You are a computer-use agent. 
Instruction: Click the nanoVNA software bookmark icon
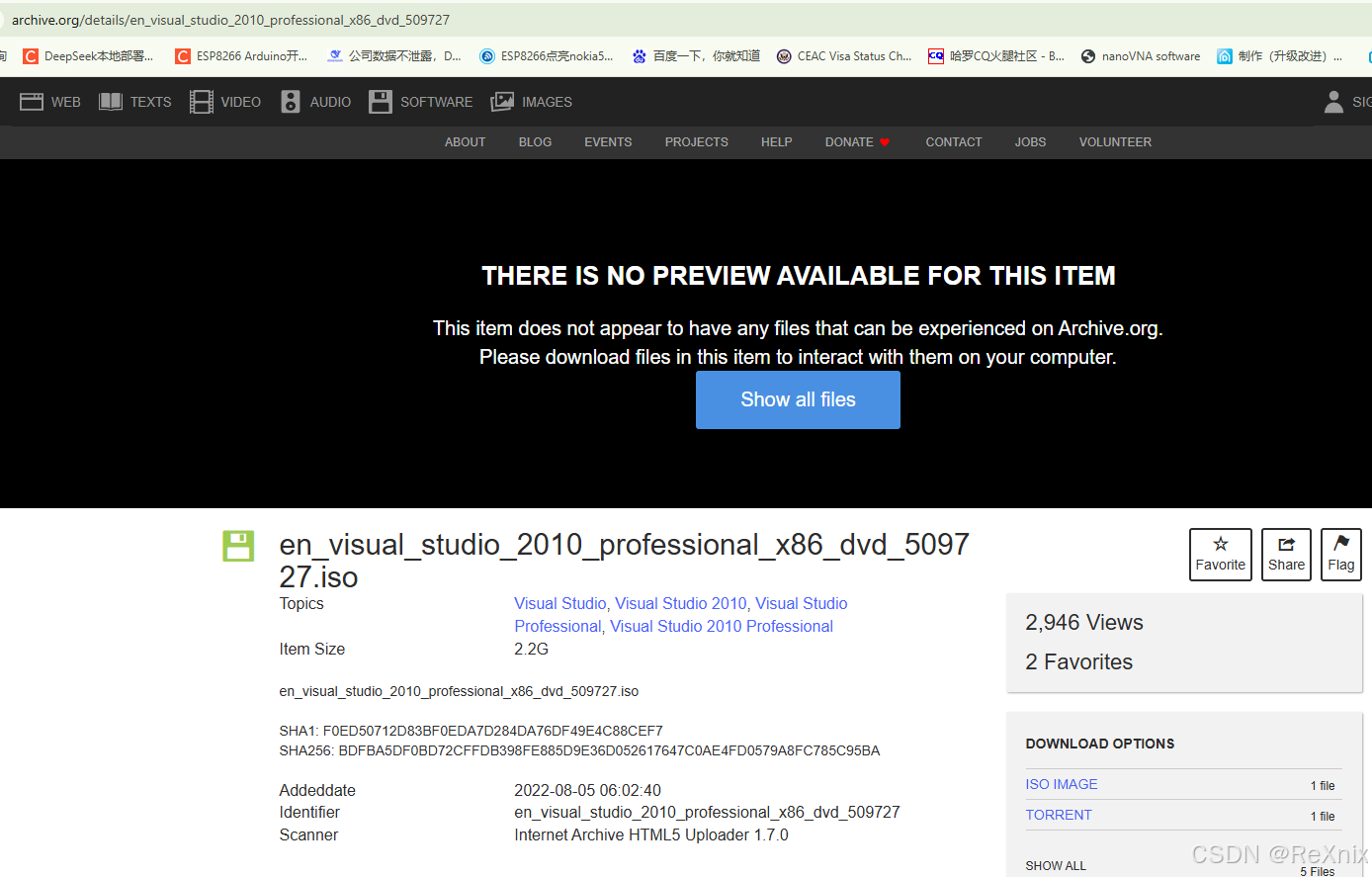[x=1088, y=56]
